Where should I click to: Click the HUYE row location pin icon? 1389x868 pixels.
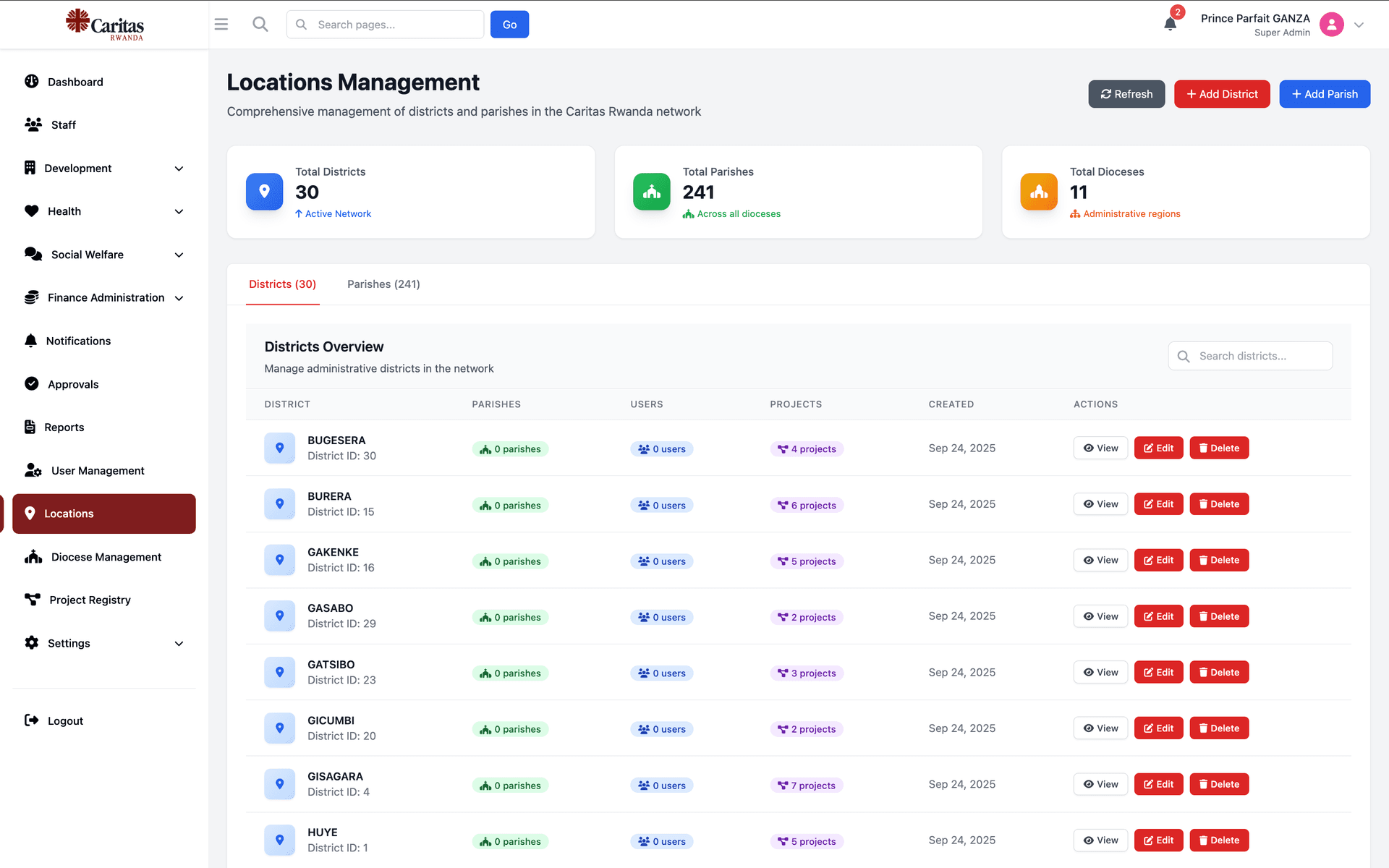click(279, 840)
